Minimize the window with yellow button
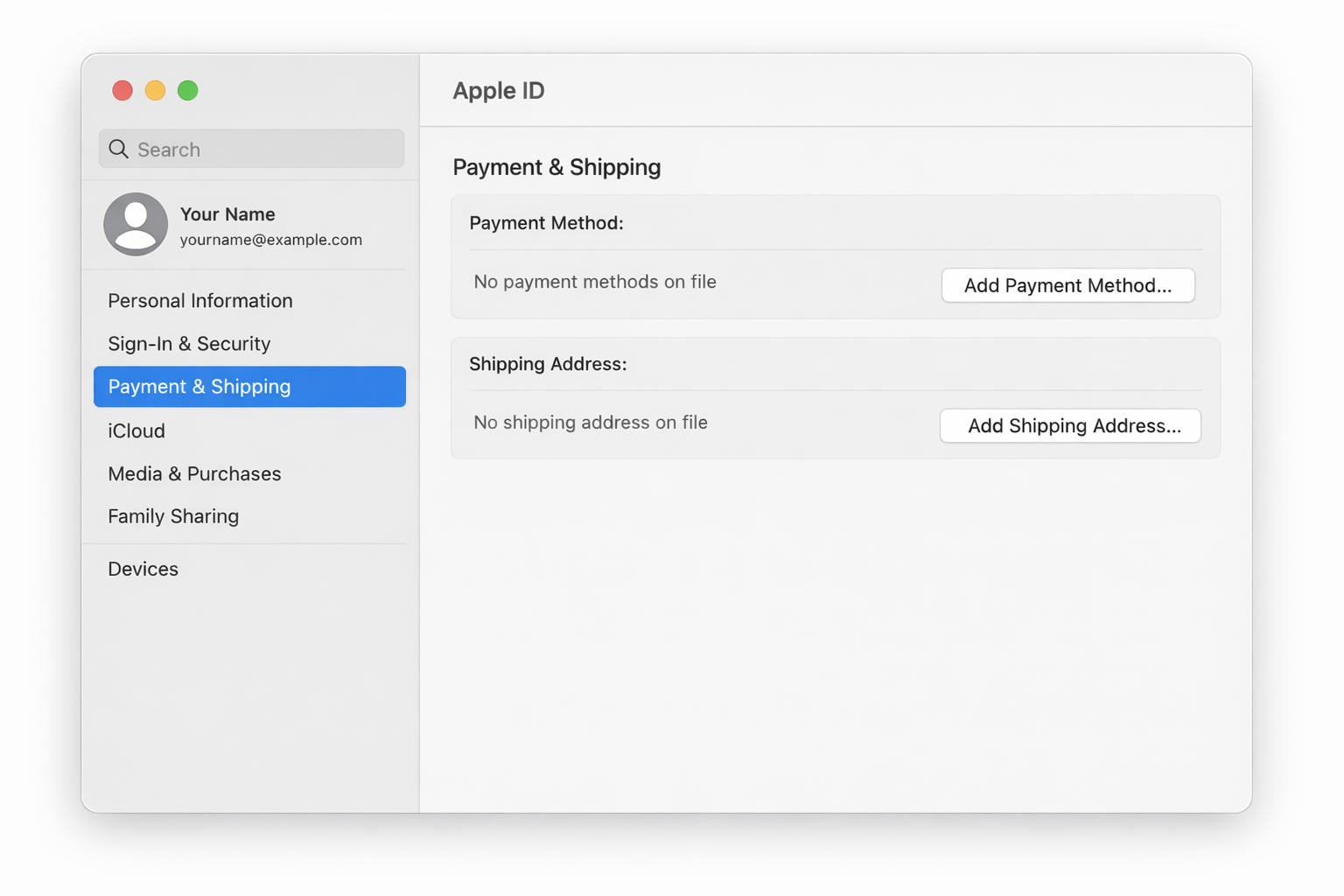This screenshot has width=1344, height=896. point(155,90)
